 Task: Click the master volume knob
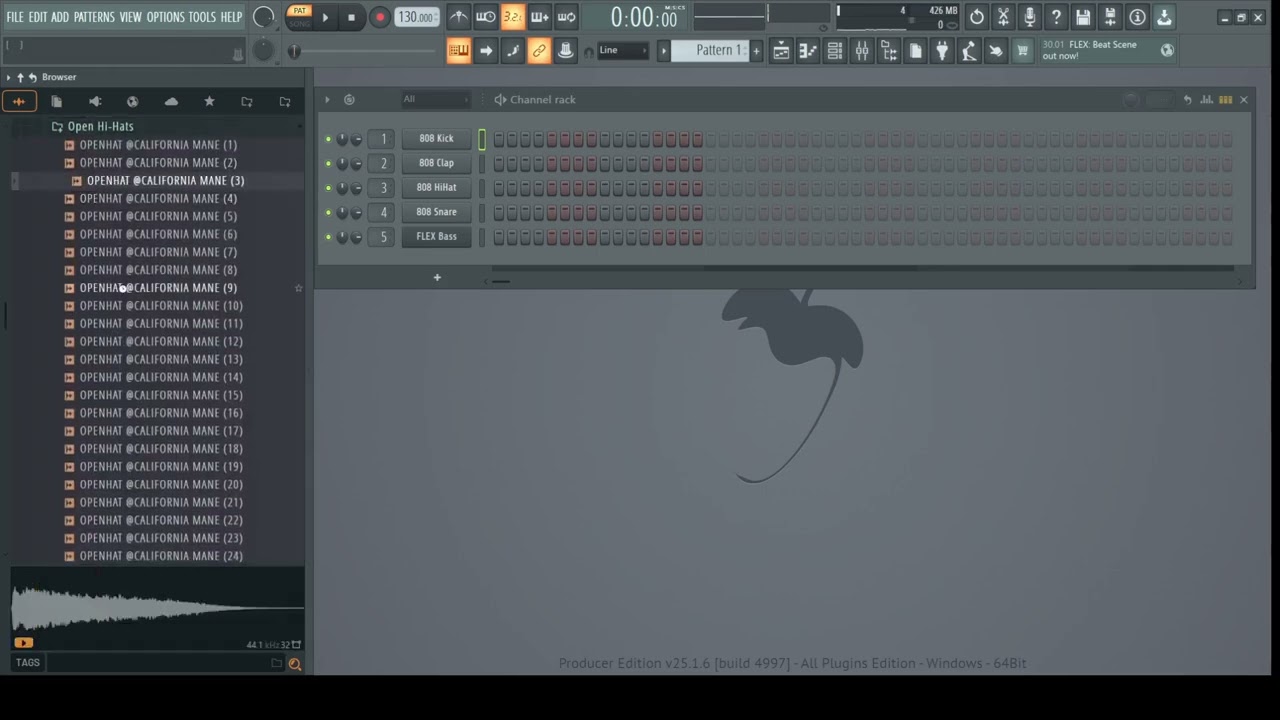click(x=263, y=17)
